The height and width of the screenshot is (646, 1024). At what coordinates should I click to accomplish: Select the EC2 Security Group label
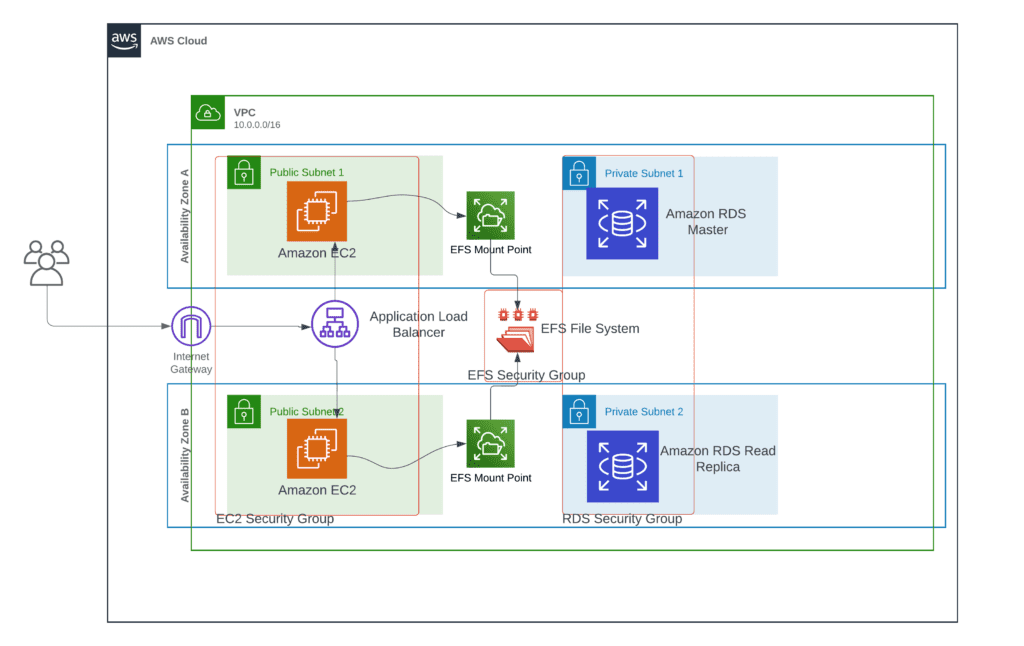click(x=275, y=519)
